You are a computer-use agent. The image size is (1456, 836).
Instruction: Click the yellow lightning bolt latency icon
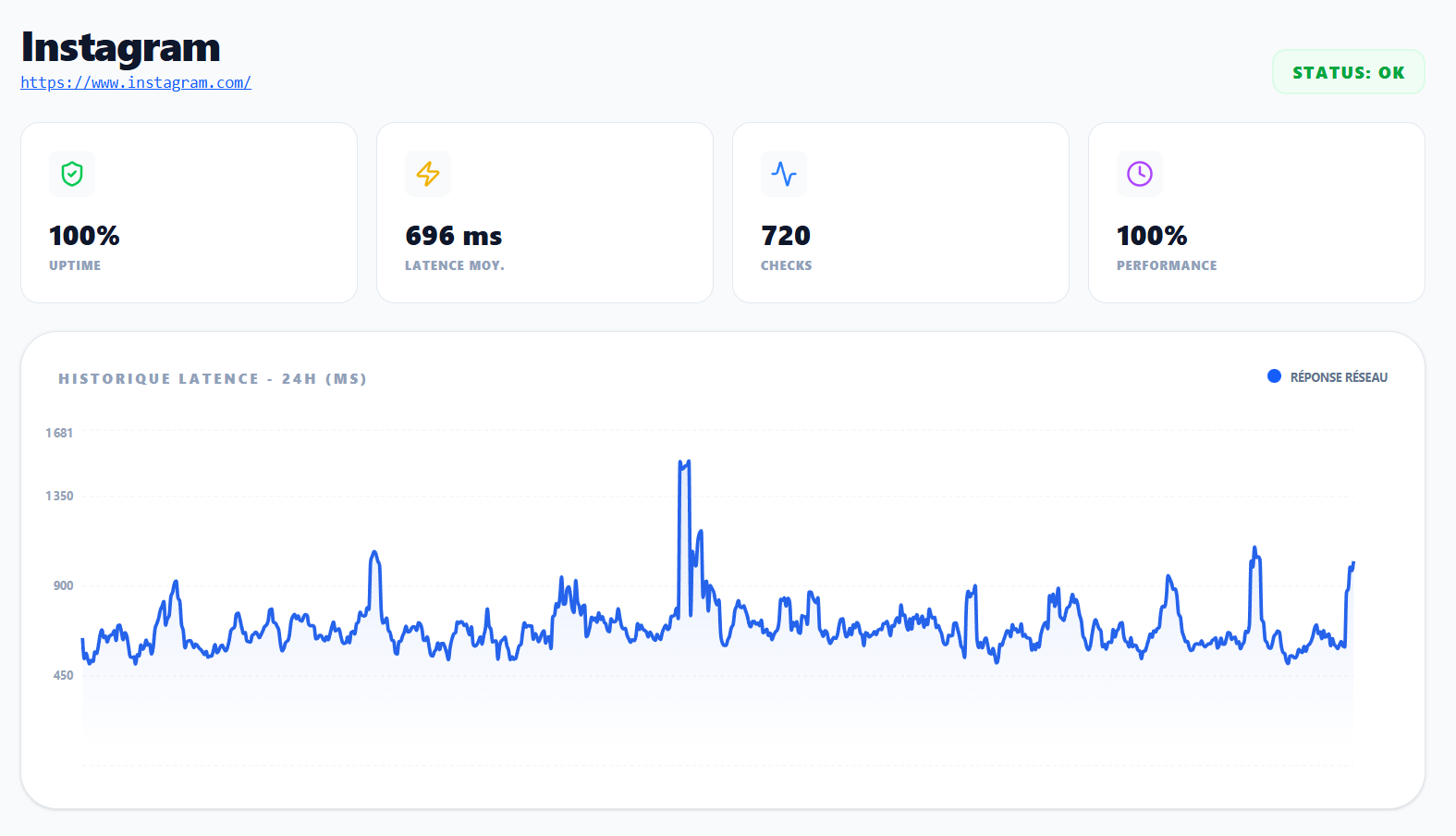(x=428, y=174)
